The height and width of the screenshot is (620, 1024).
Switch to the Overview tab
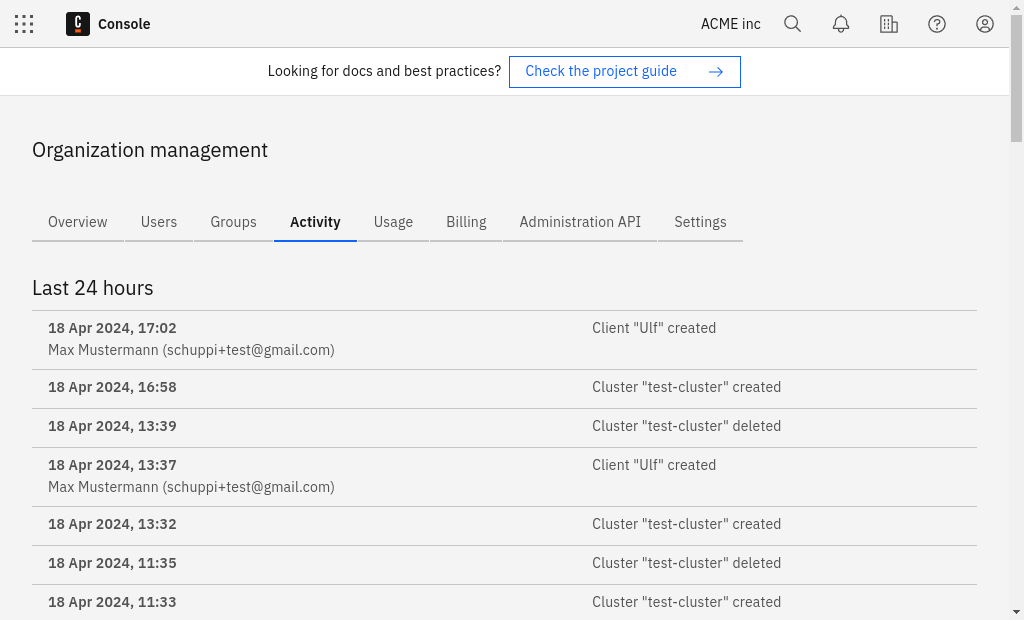(78, 222)
